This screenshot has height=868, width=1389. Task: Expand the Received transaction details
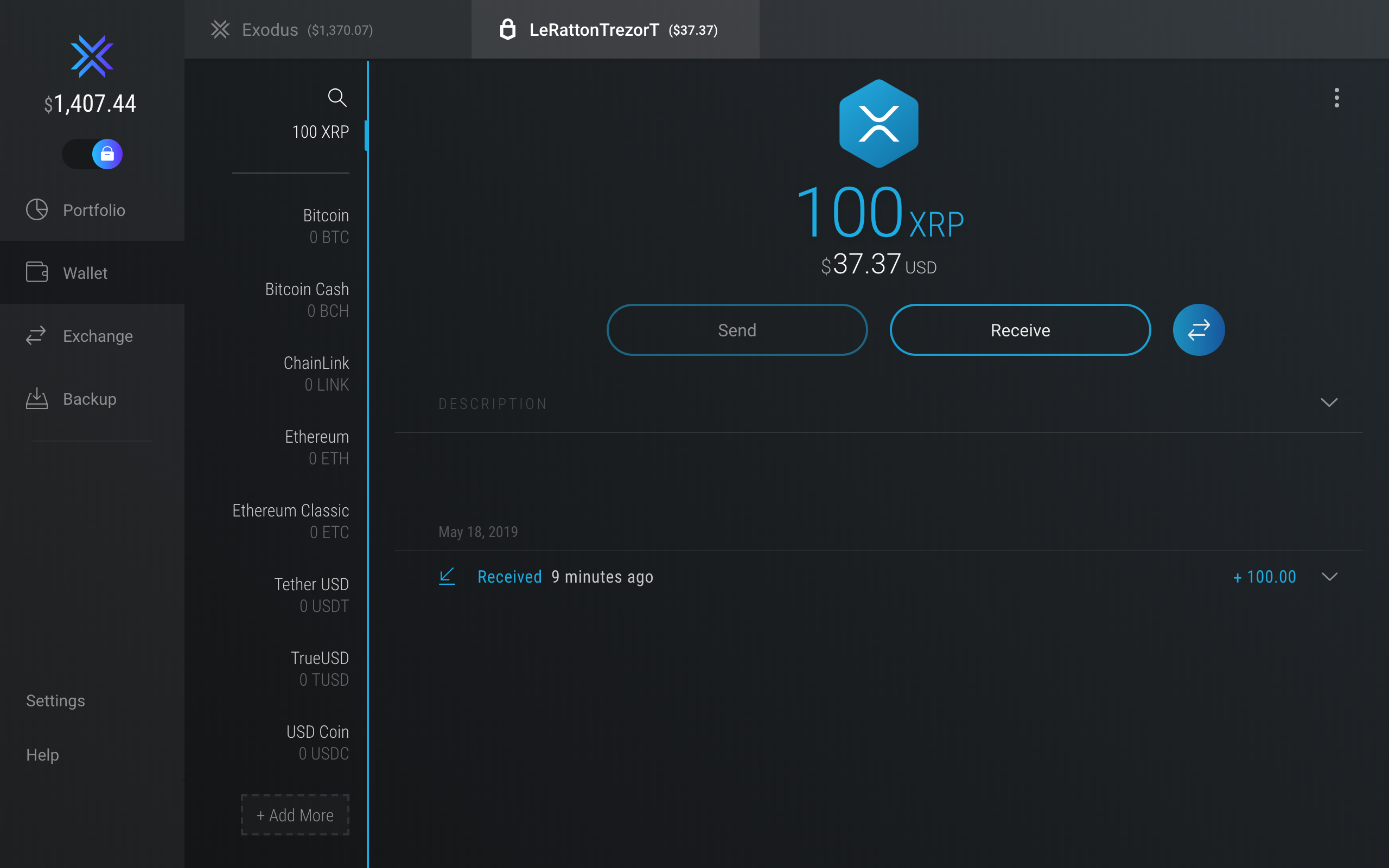pyautogui.click(x=1329, y=576)
